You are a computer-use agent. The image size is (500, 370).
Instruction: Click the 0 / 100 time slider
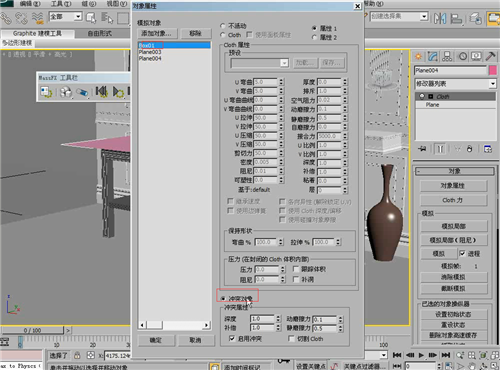(32, 330)
